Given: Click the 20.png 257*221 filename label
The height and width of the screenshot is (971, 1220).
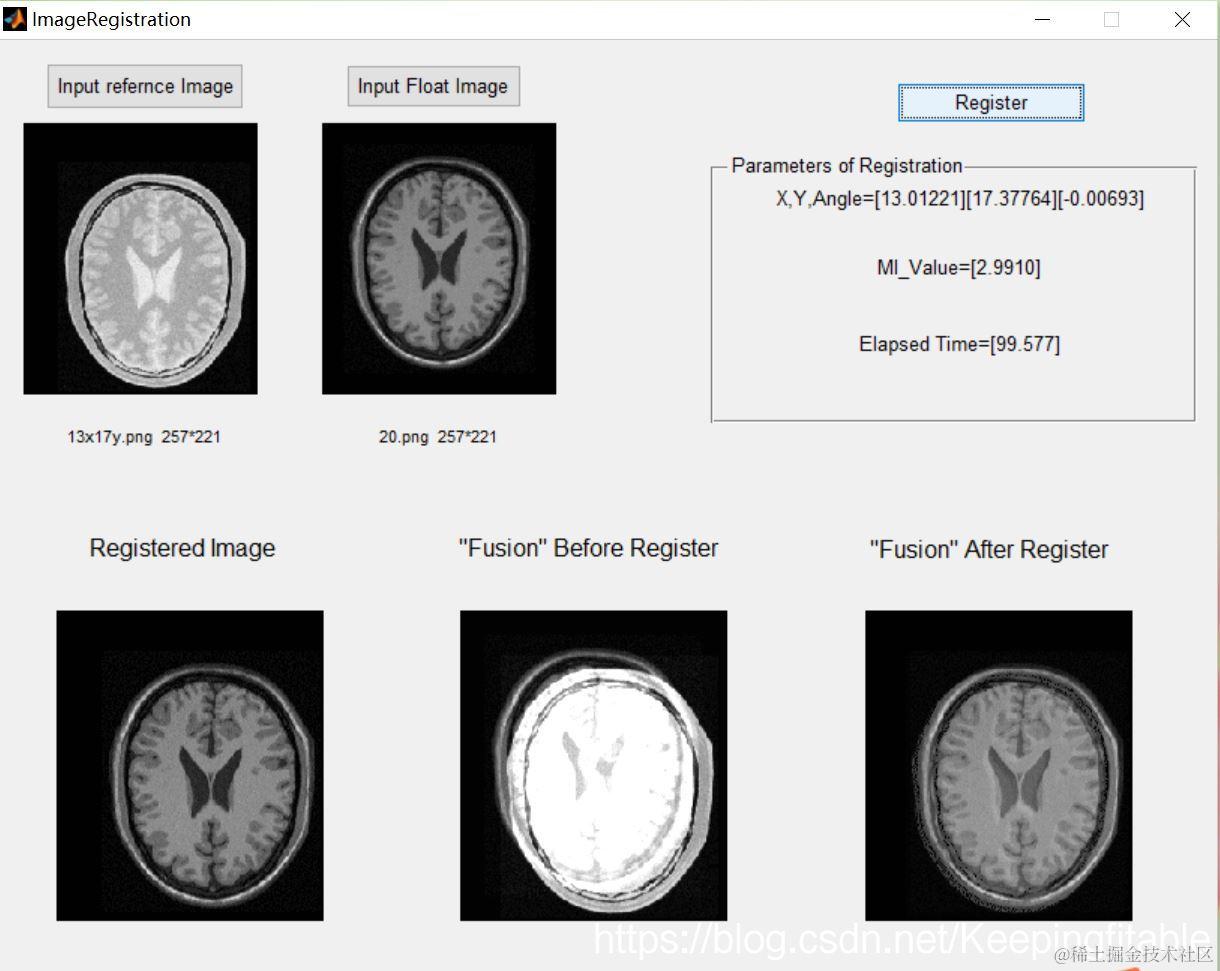Looking at the screenshot, I should click(437, 437).
